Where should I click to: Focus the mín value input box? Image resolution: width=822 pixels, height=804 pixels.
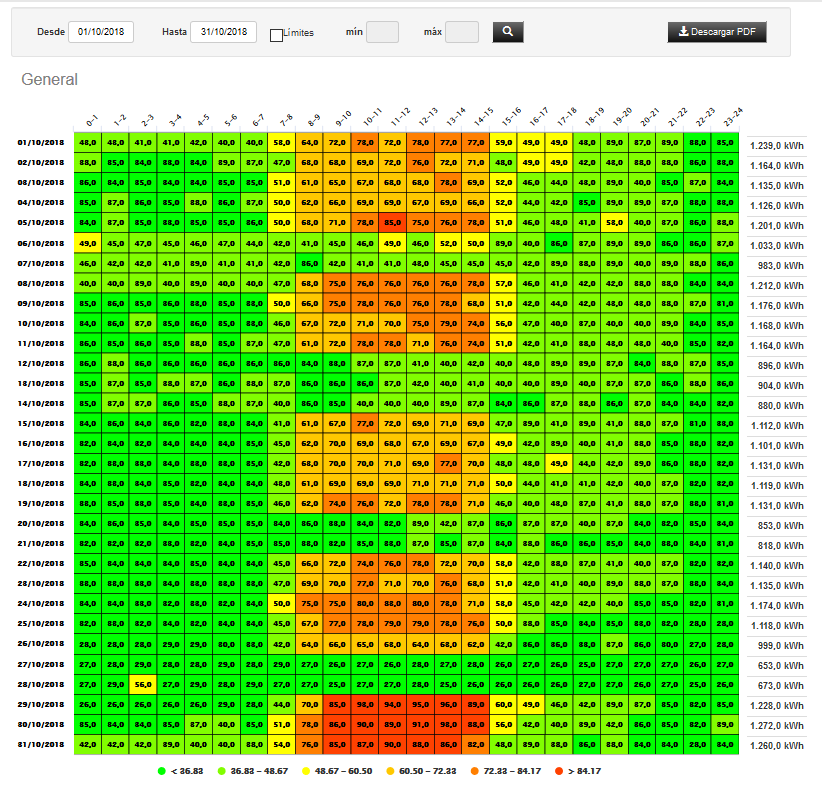pyautogui.click(x=382, y=32)
